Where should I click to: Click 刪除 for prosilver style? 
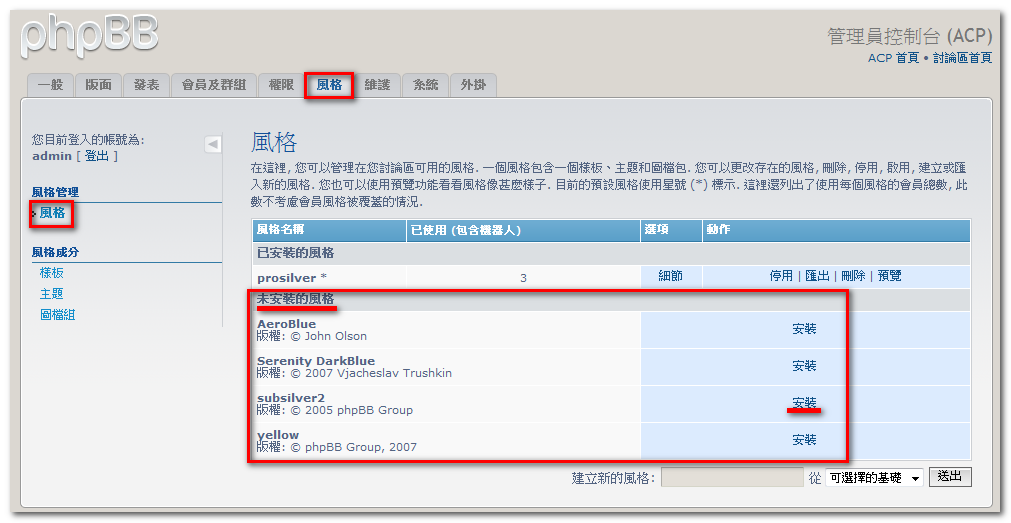pos(854,276)
